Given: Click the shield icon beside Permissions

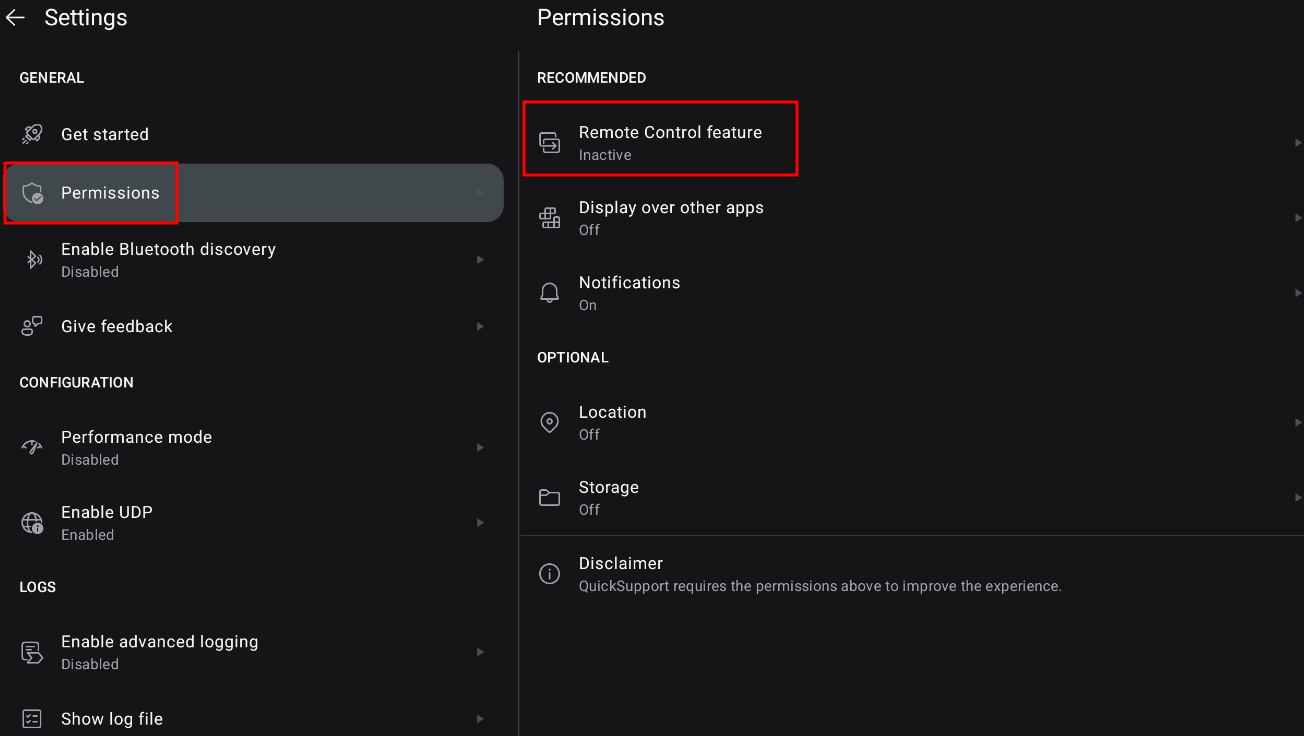Looking at the screenshot, I should click(x=33, y=193).
